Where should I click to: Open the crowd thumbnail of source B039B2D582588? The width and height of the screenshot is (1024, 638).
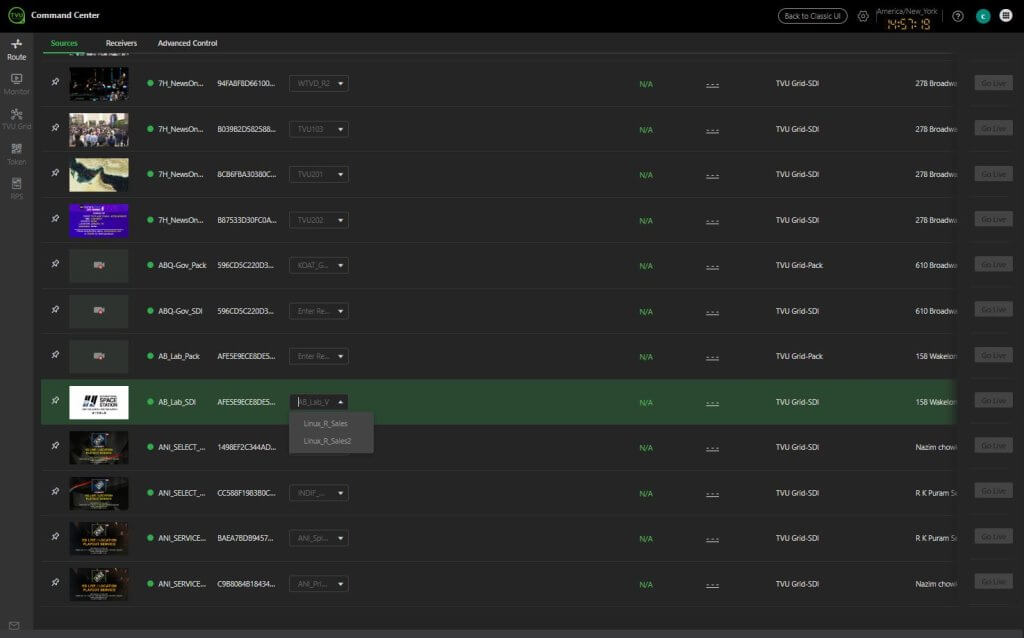pos(99,129)
